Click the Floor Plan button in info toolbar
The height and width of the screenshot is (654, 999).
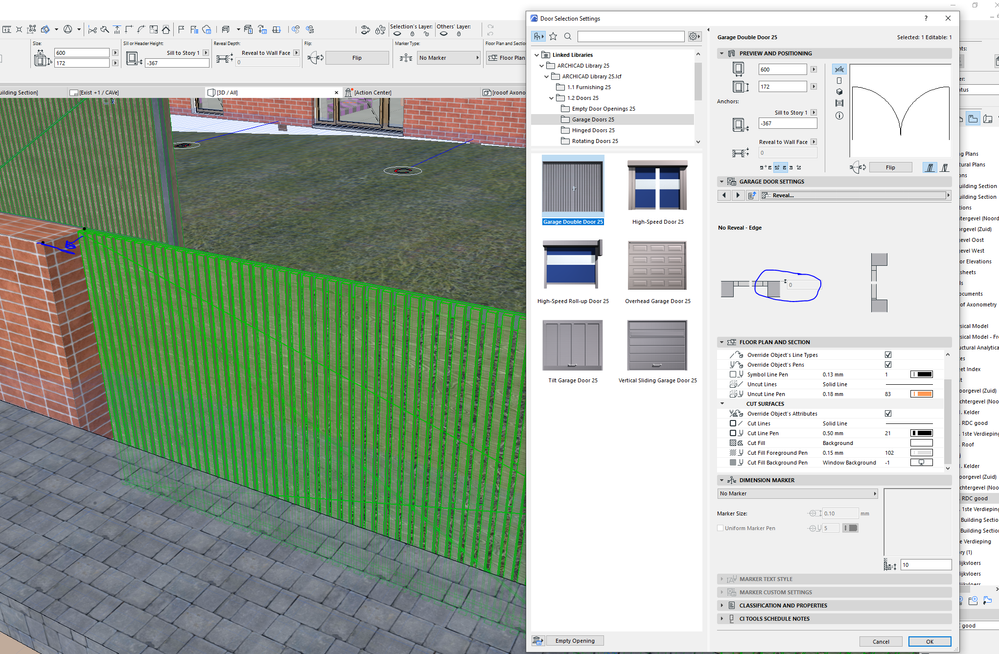click(x=507, y=58)
